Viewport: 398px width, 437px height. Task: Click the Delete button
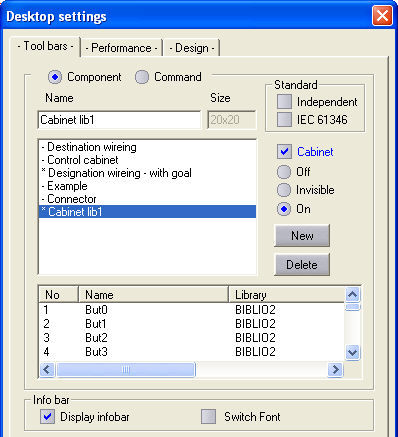pyautogui.click(x=302, y=265)
